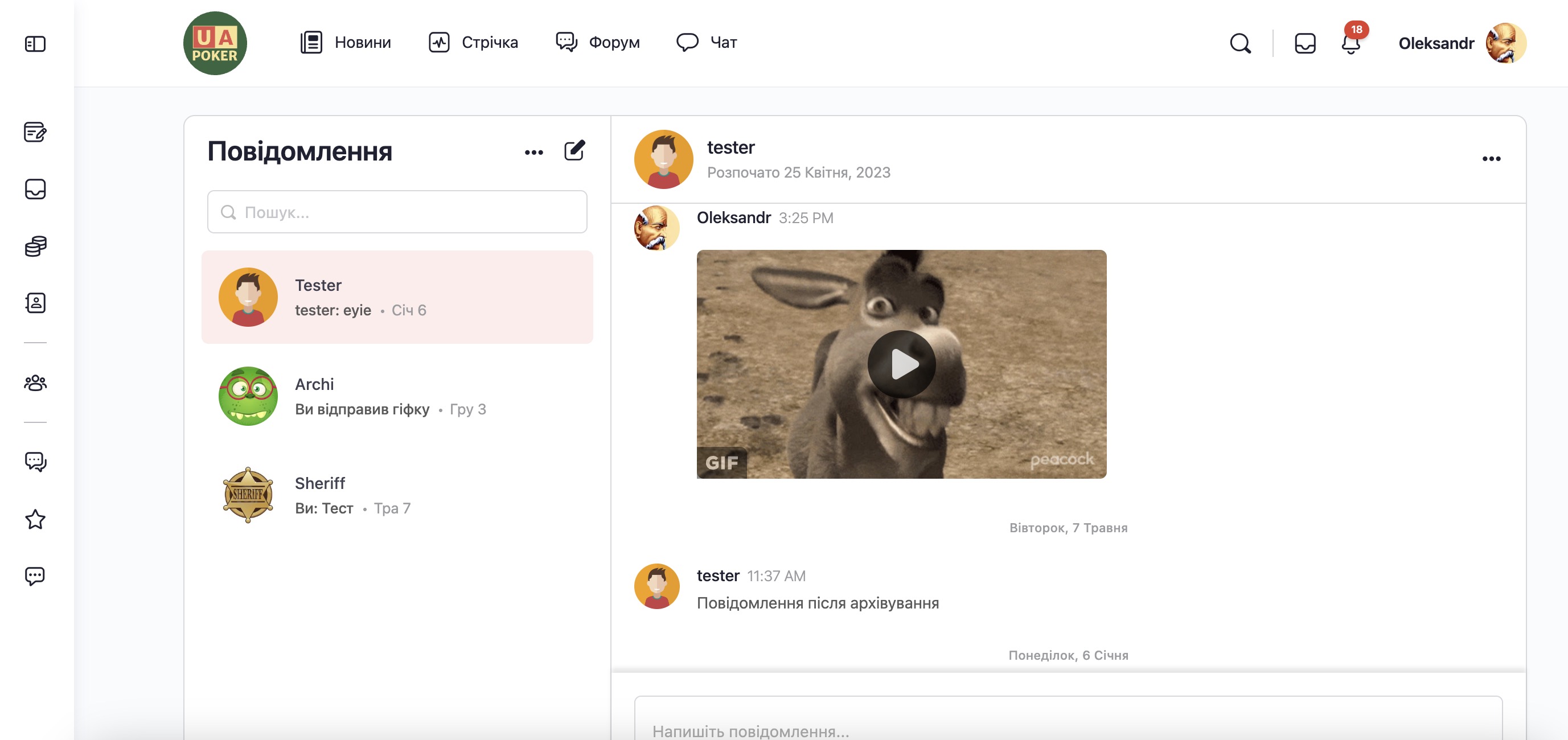This screenshot has width=1568, height=740.
Task: Open the Повідомлення three-dots options menu
Action: (534, 152)
